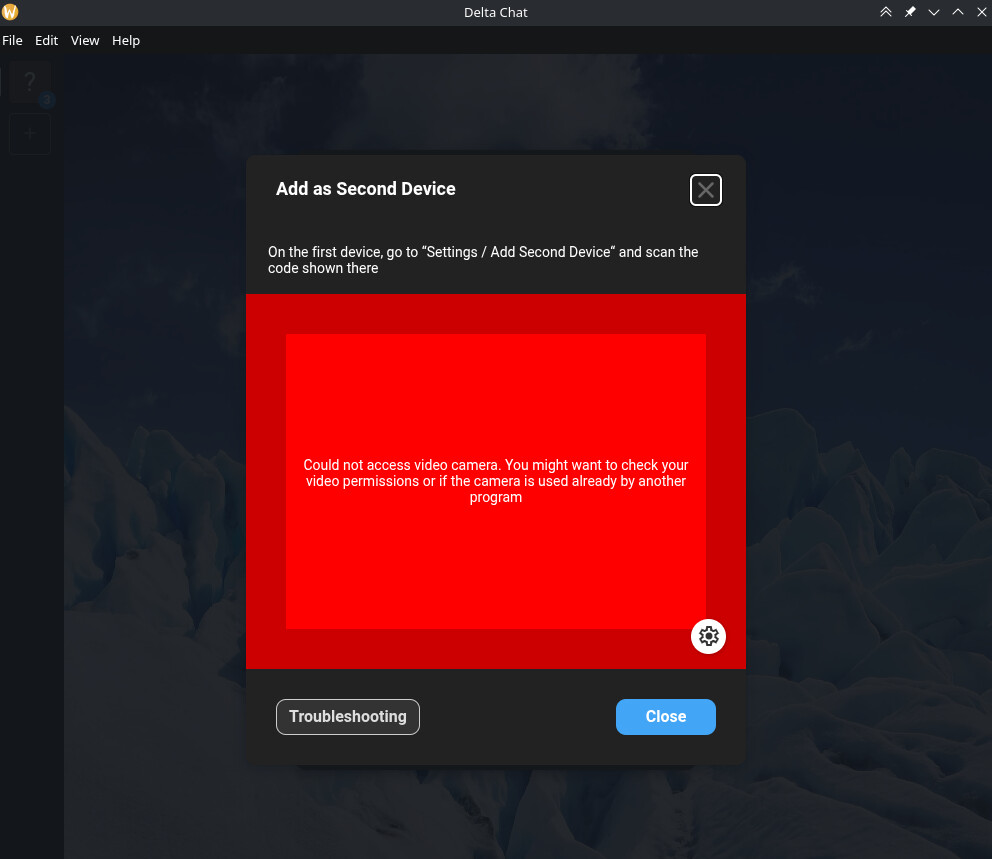Click the camera settings gear icon
This screenshot has width=992, height=859.
[708, 636]
